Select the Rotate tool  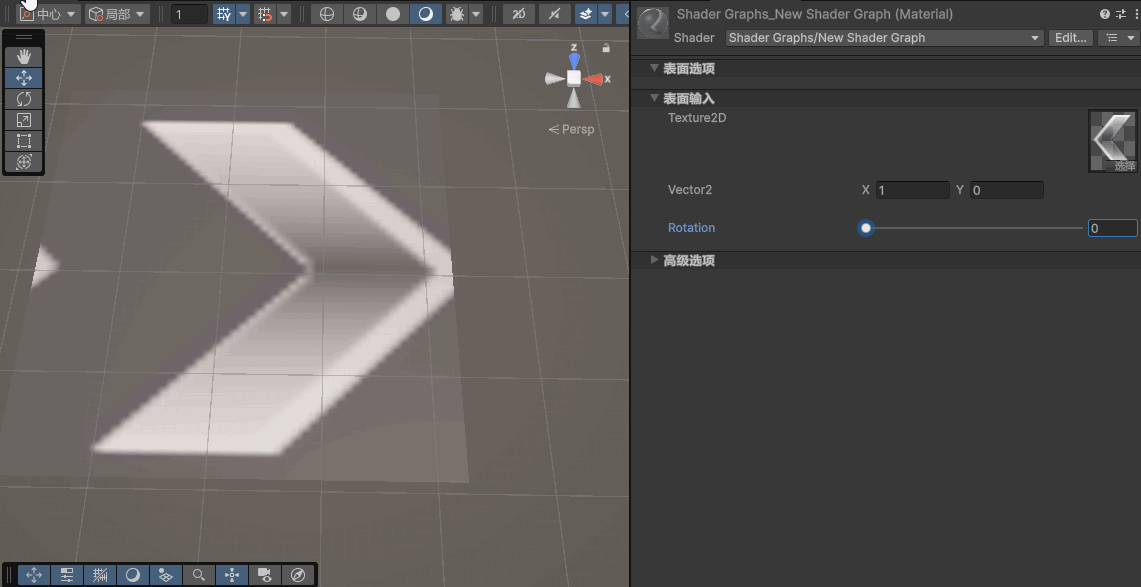click(24, 98)
